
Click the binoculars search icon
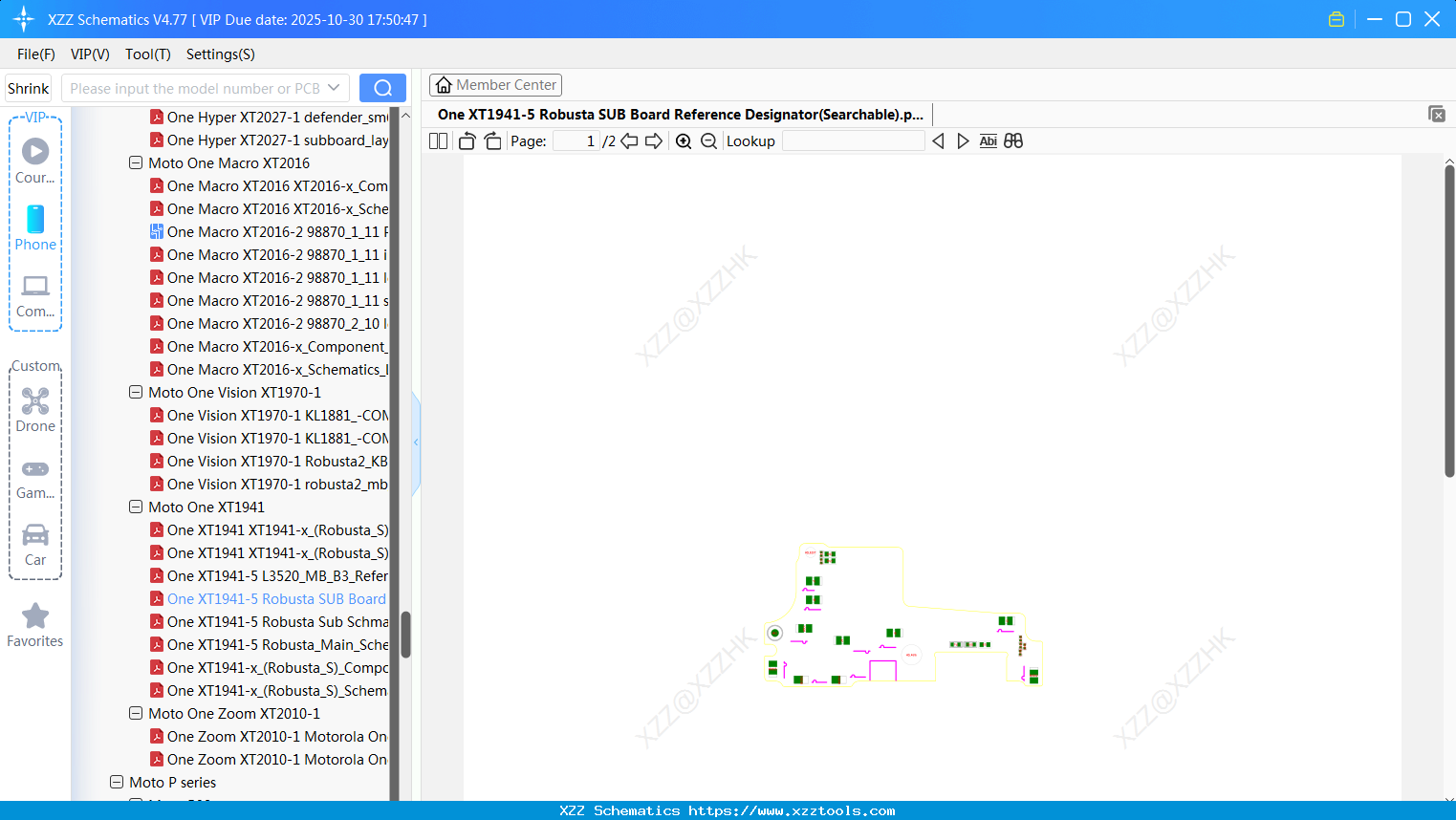(1013, 141)
